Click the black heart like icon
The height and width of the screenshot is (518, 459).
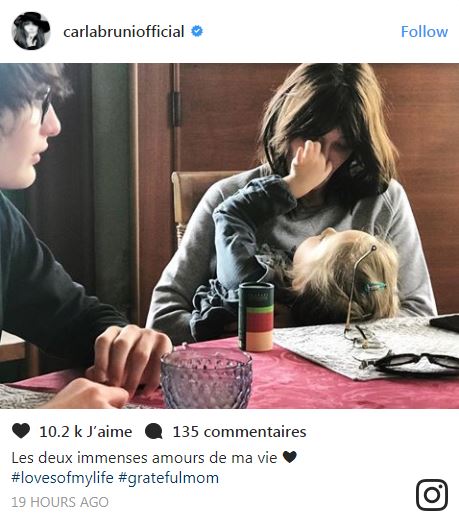(x=21, y=431)
